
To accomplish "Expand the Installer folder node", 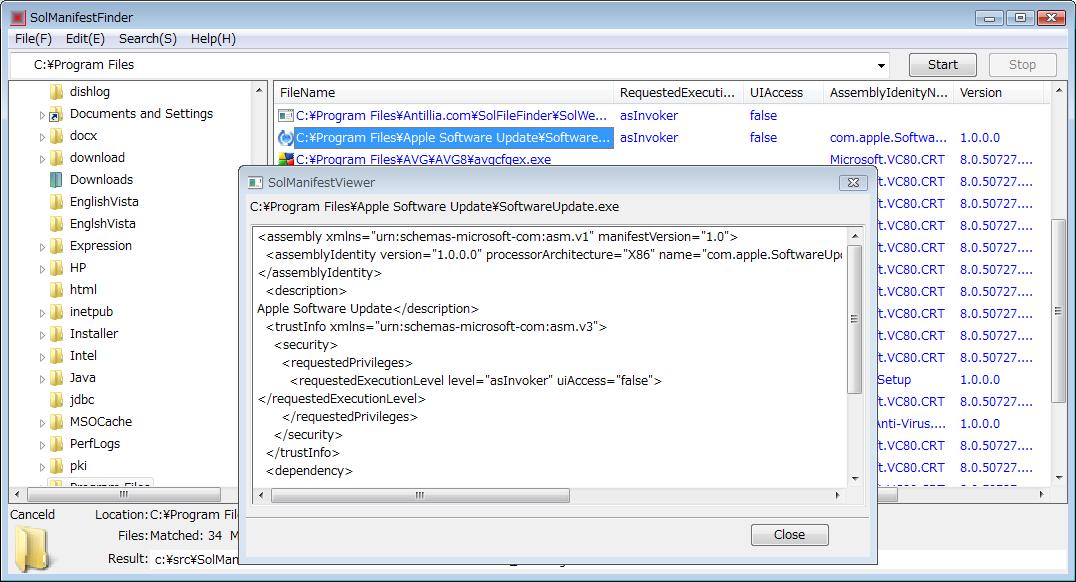I will [42, 335].
